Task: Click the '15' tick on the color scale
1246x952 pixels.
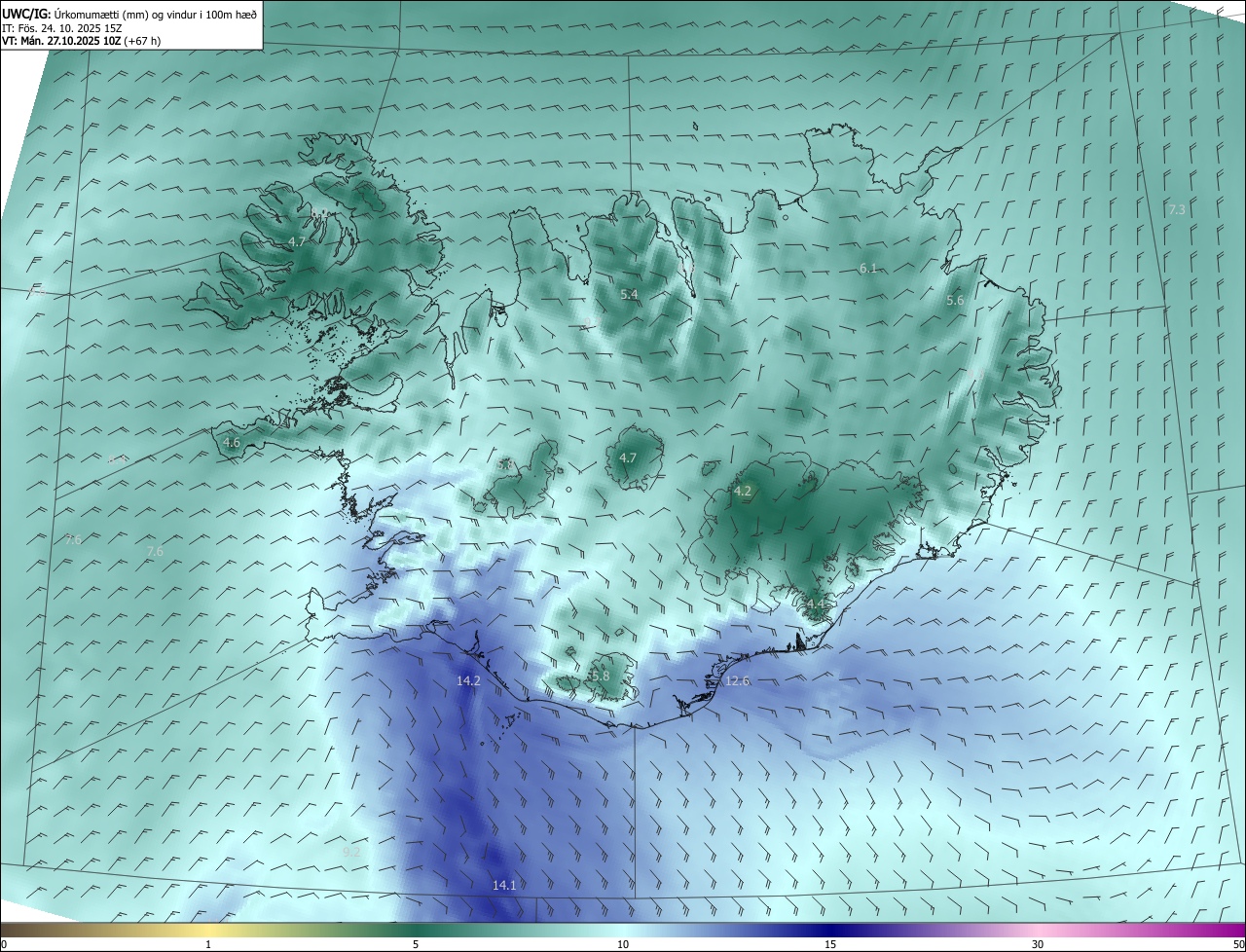Action: [x=830, y=944]
